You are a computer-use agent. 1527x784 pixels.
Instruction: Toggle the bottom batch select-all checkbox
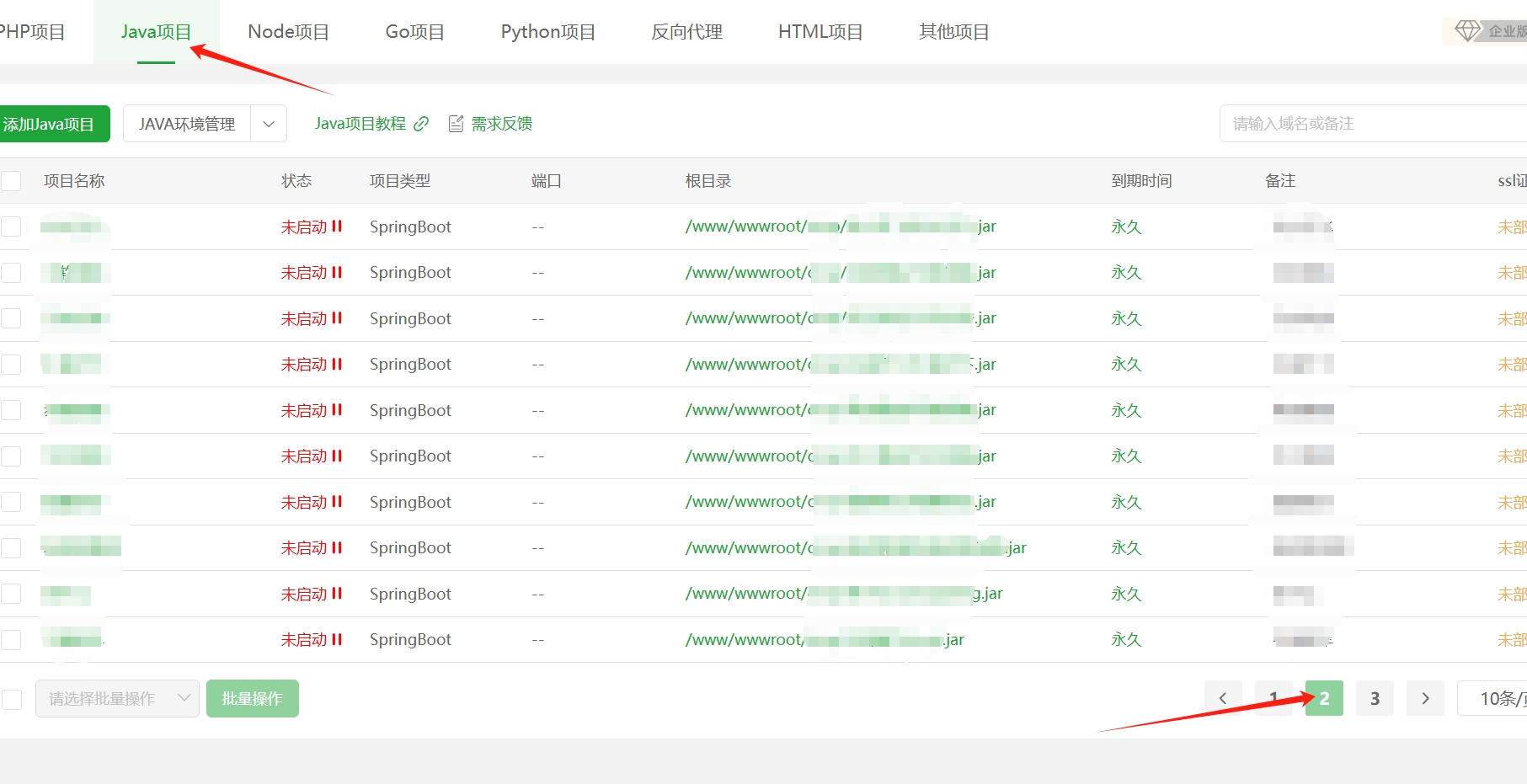(12, 700)
